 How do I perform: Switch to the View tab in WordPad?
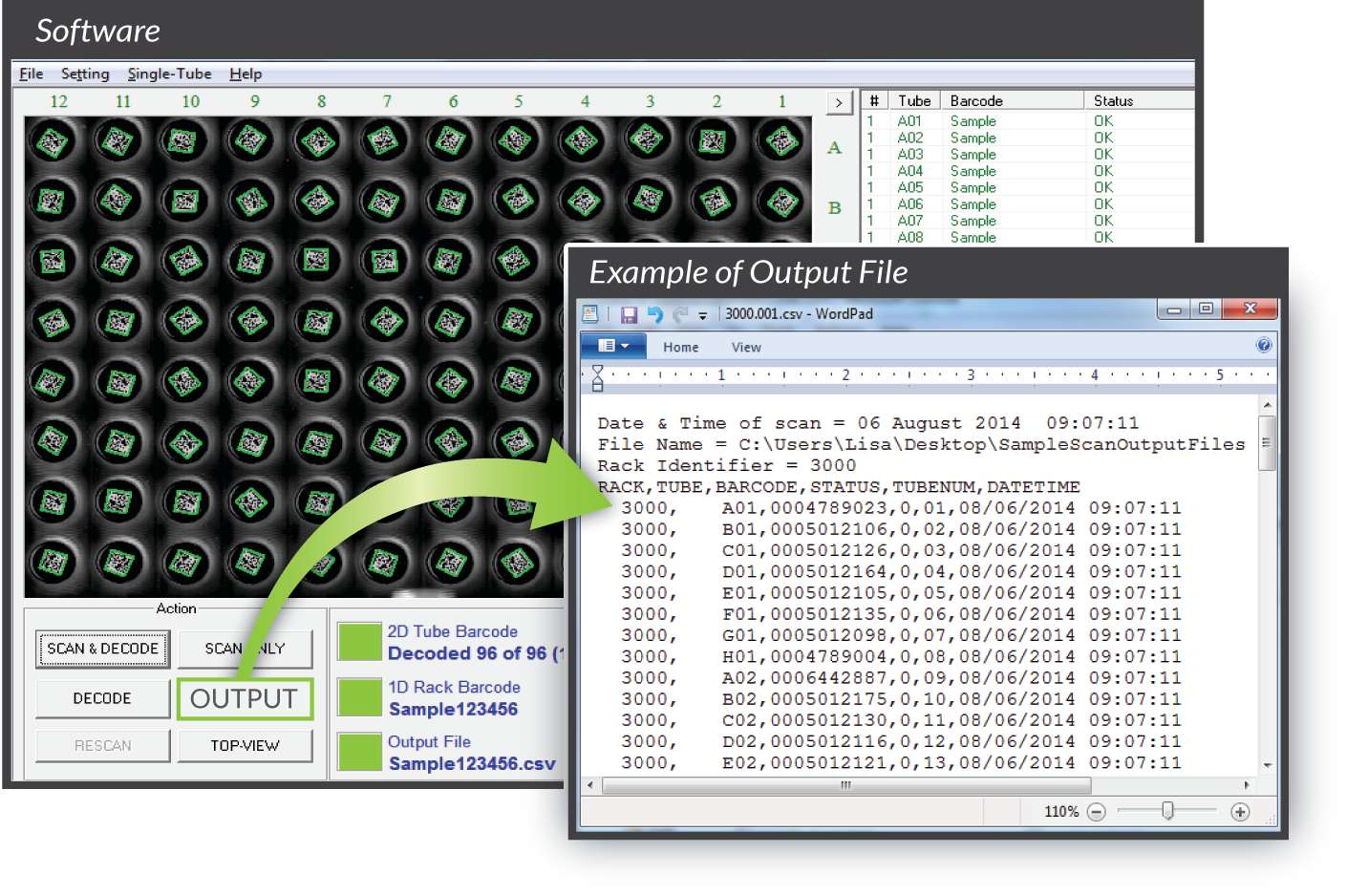tap(746, 348)
